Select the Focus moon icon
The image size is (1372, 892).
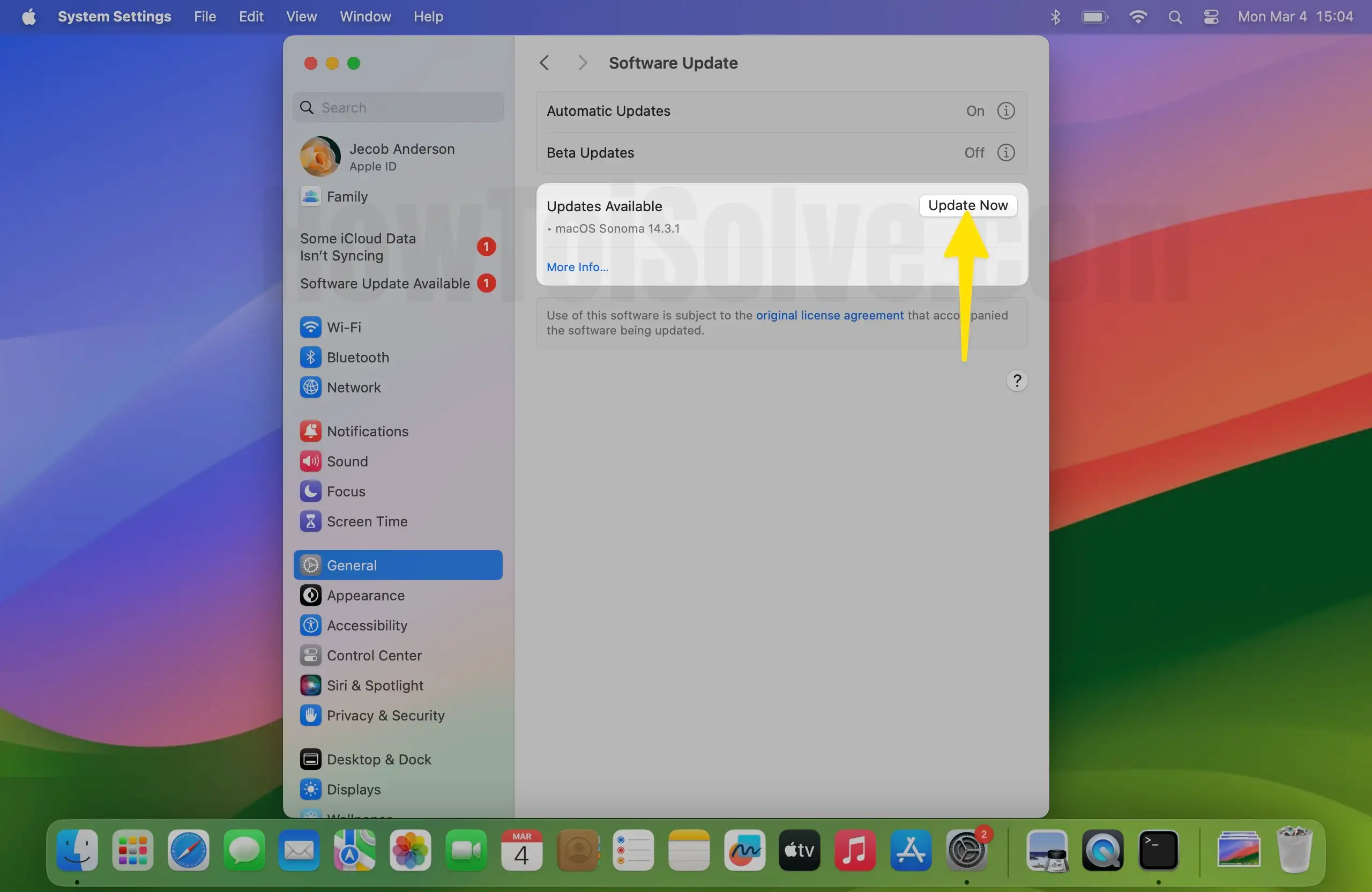pyautogui.click(x=310, y=490)
